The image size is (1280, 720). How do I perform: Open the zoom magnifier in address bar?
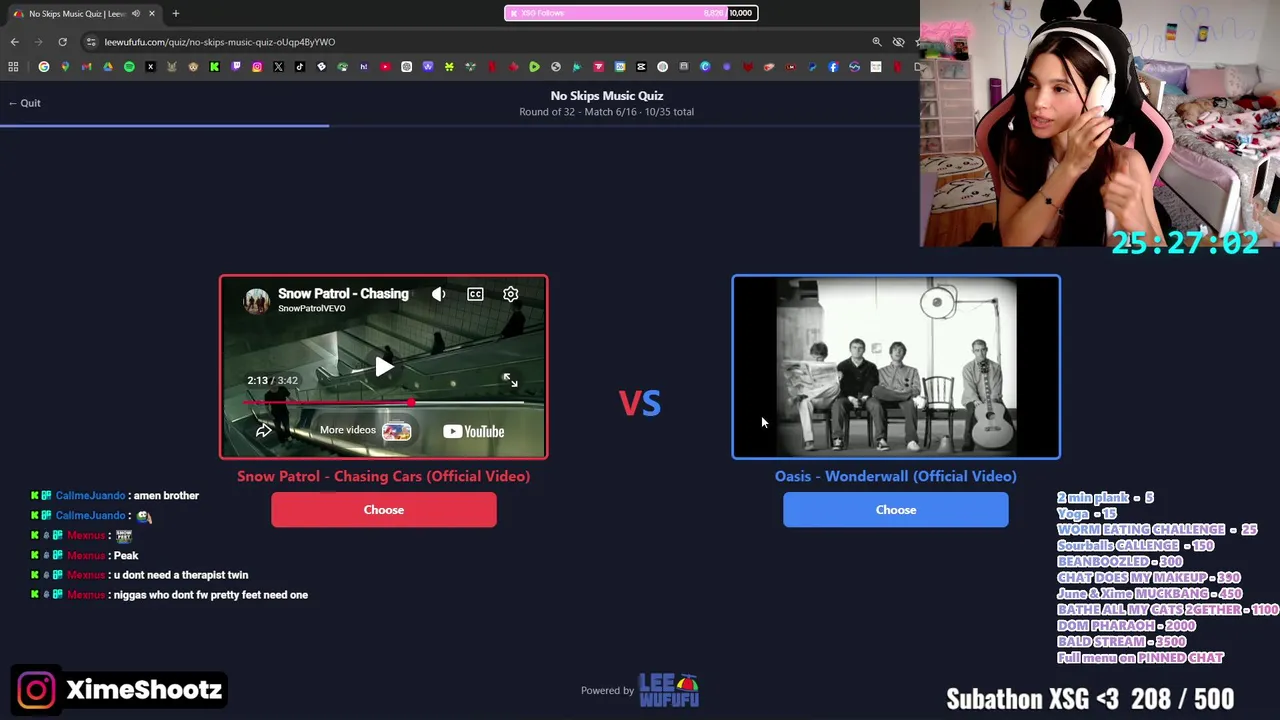point(877,42)
